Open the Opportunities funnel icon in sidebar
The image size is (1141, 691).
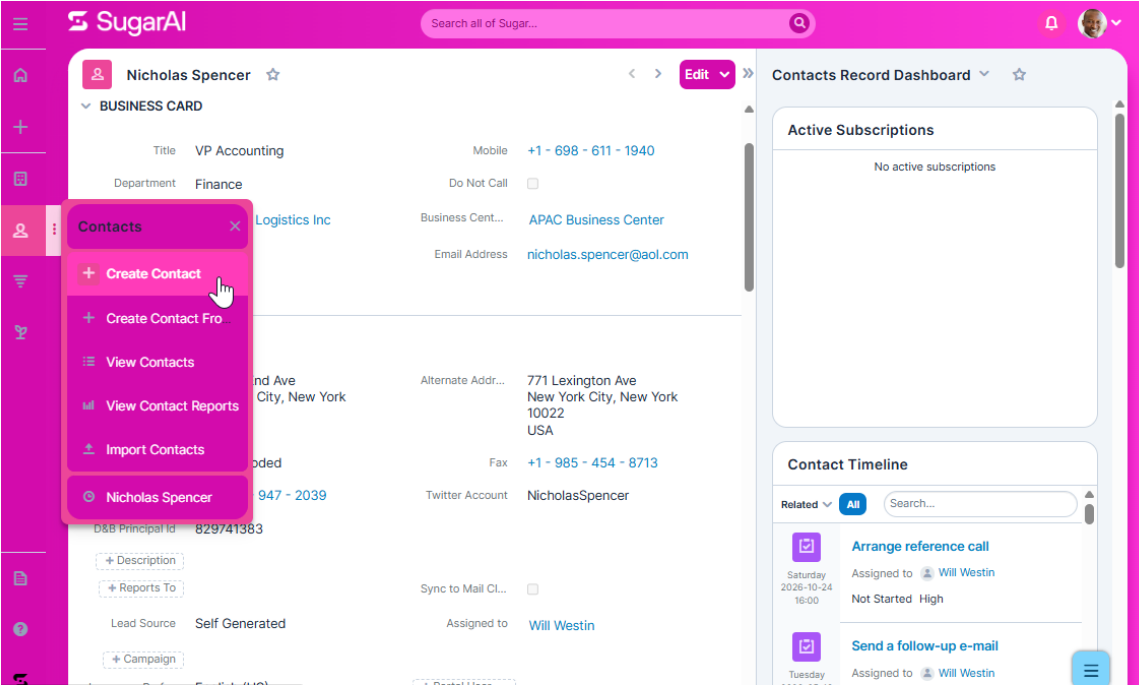coord(20,281)
